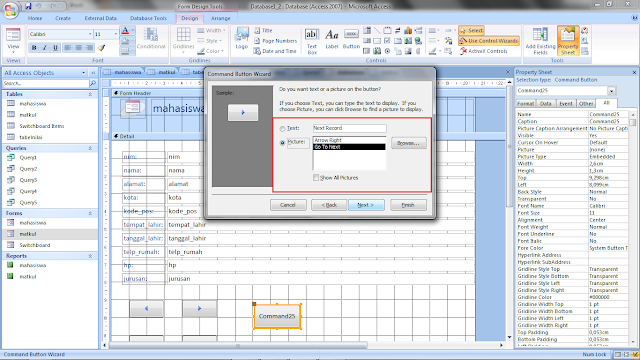The height and width of the screenshot is (360, 640).
Task: Open the View dropdown
Action: click(13, 52)
